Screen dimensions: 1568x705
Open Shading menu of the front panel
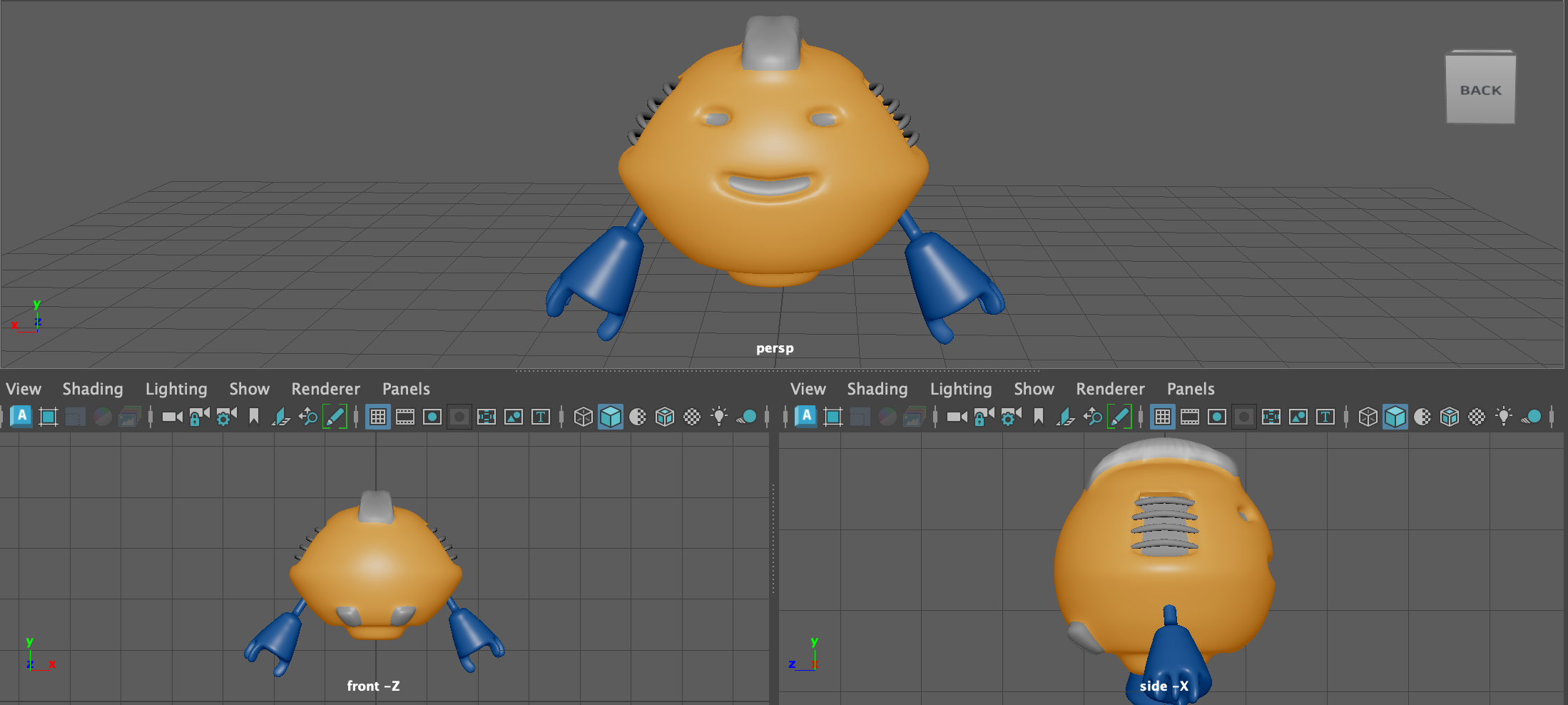click(x=93, y=389)
